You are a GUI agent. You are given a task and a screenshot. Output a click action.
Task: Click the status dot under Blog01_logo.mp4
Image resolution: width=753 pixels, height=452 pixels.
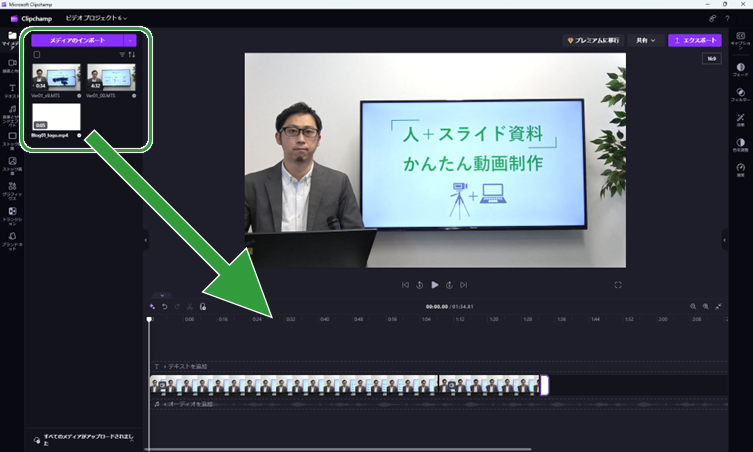(79, 135)
